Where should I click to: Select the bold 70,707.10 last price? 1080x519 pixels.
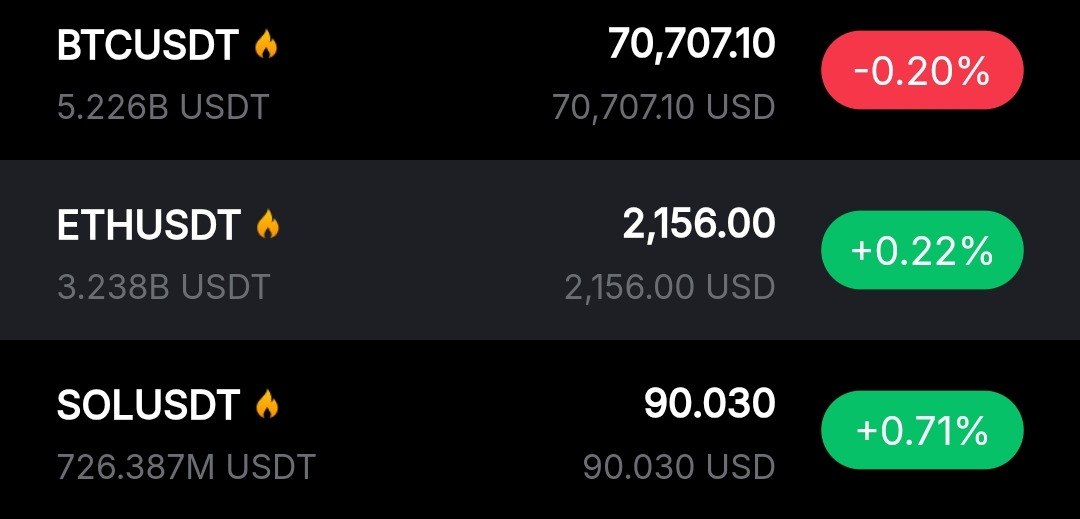pyautogui.click(x=691, y=44)
